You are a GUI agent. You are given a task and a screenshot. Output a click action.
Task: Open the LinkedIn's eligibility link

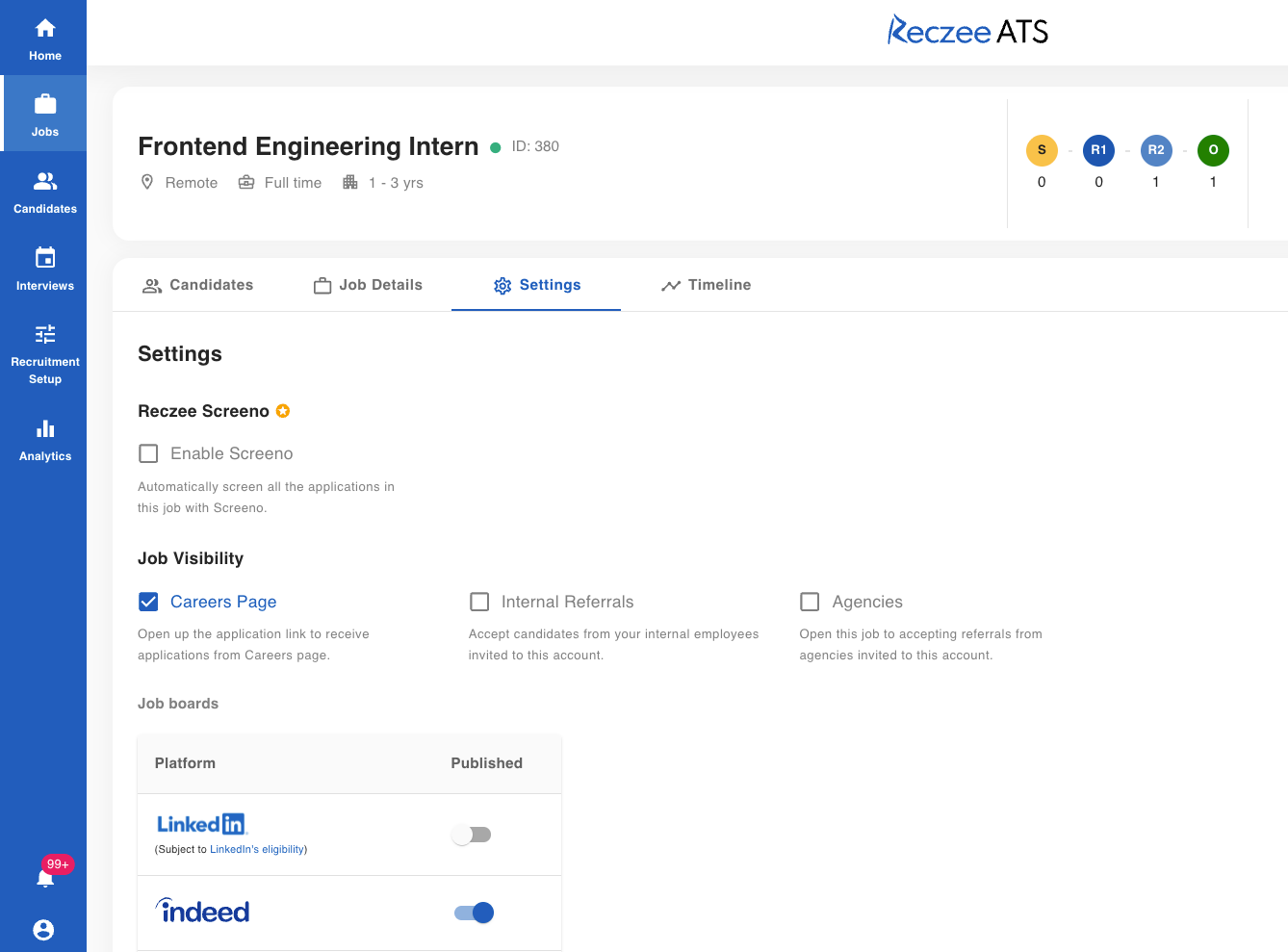point(257,849)
